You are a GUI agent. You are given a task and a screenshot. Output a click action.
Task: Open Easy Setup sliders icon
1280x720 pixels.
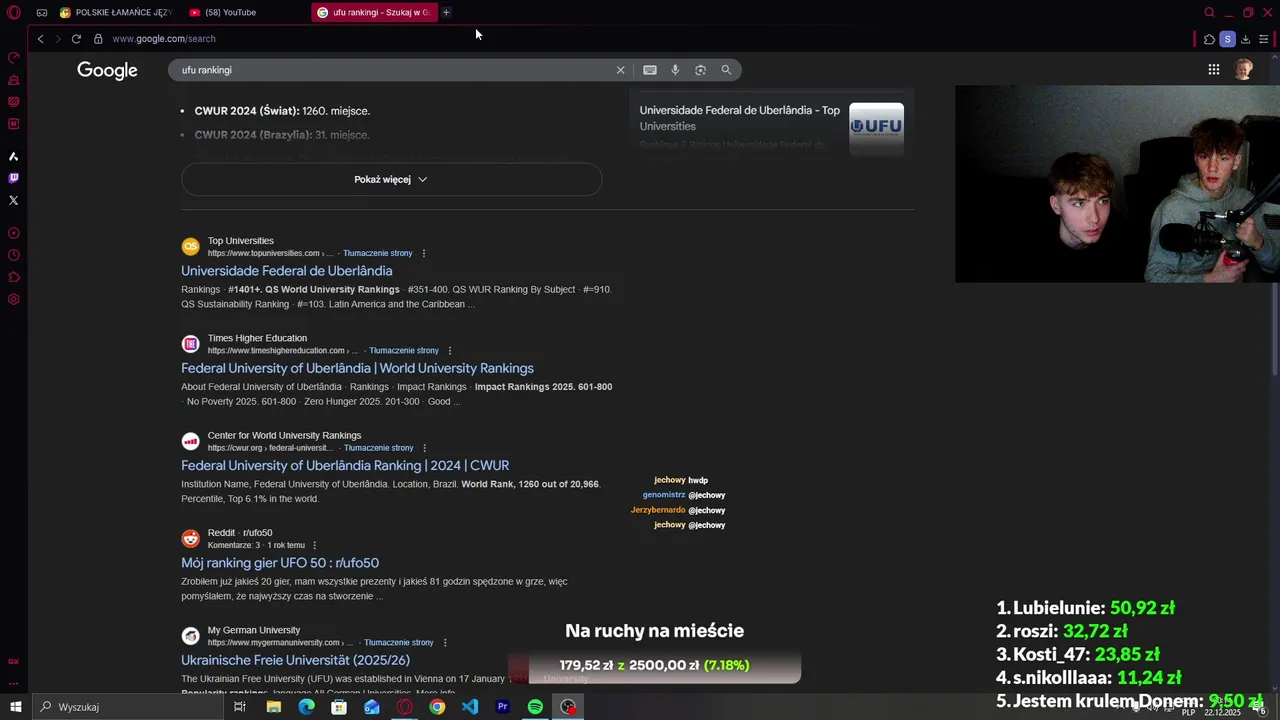(x=1264, y=39)
